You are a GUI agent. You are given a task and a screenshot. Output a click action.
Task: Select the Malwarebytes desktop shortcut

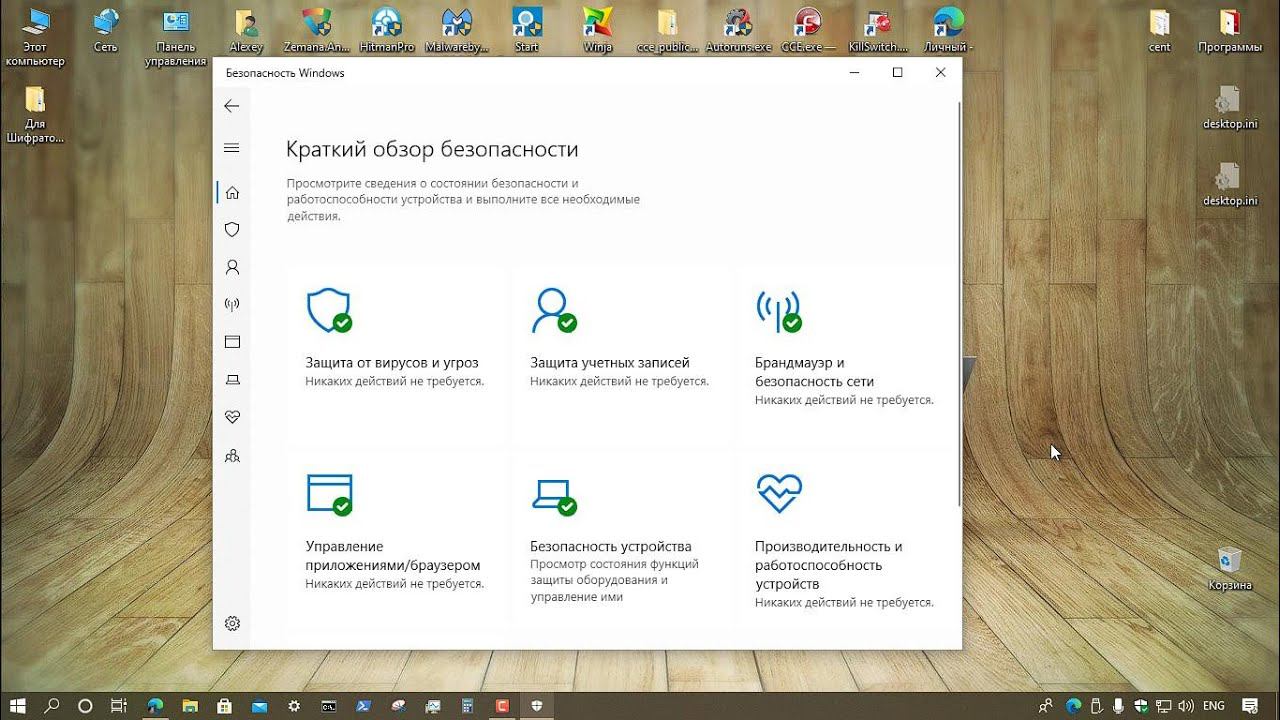pyautogui.click(x=456, y=31)
